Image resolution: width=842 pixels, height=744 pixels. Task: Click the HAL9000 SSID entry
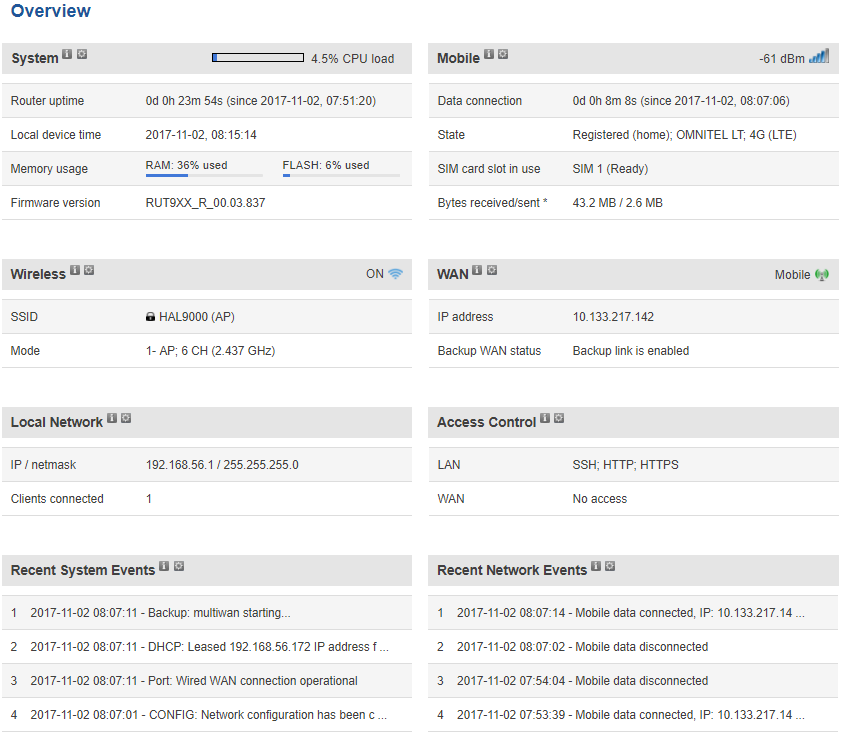point(196,317)
